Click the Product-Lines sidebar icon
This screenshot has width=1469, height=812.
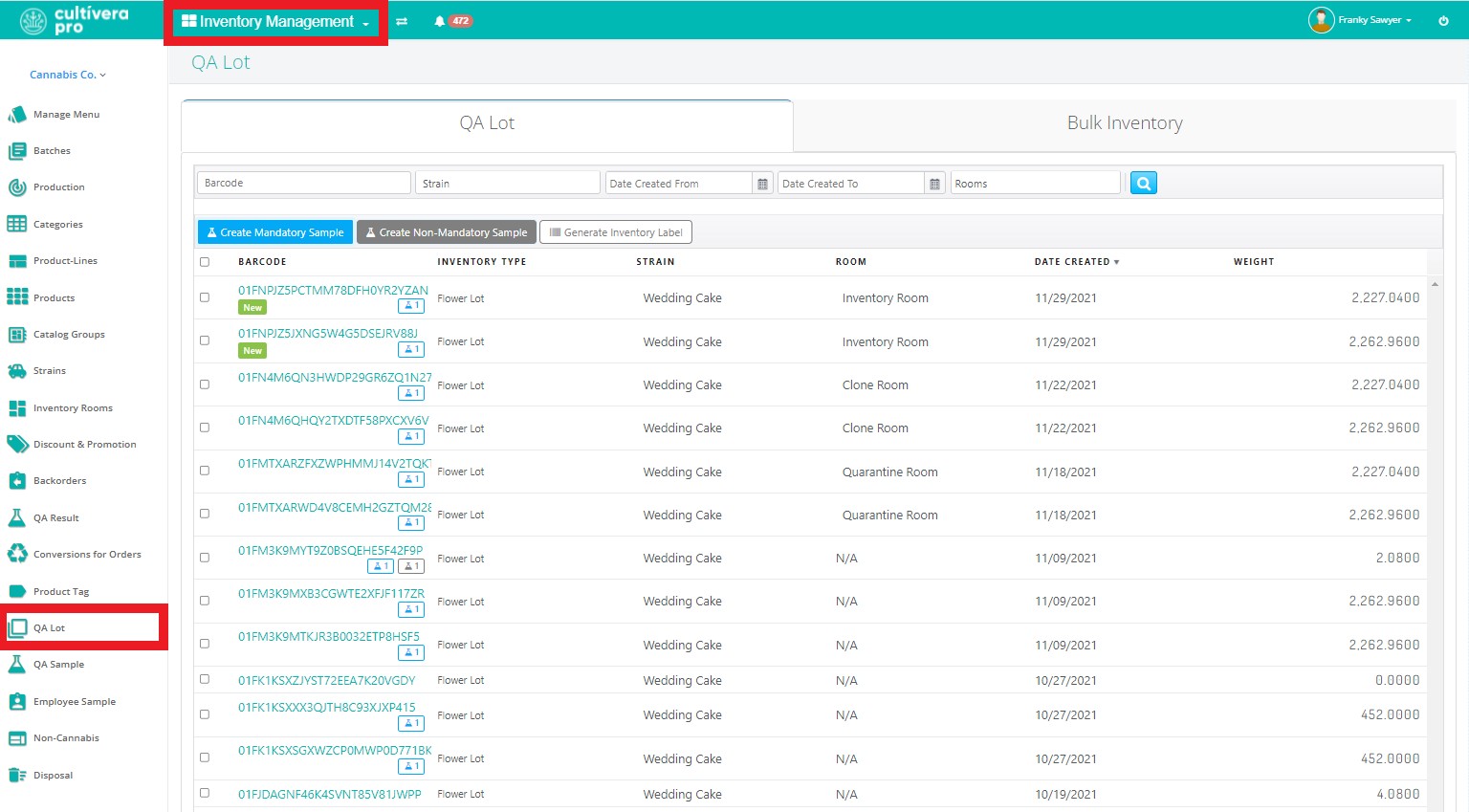(x=17, y=261)
